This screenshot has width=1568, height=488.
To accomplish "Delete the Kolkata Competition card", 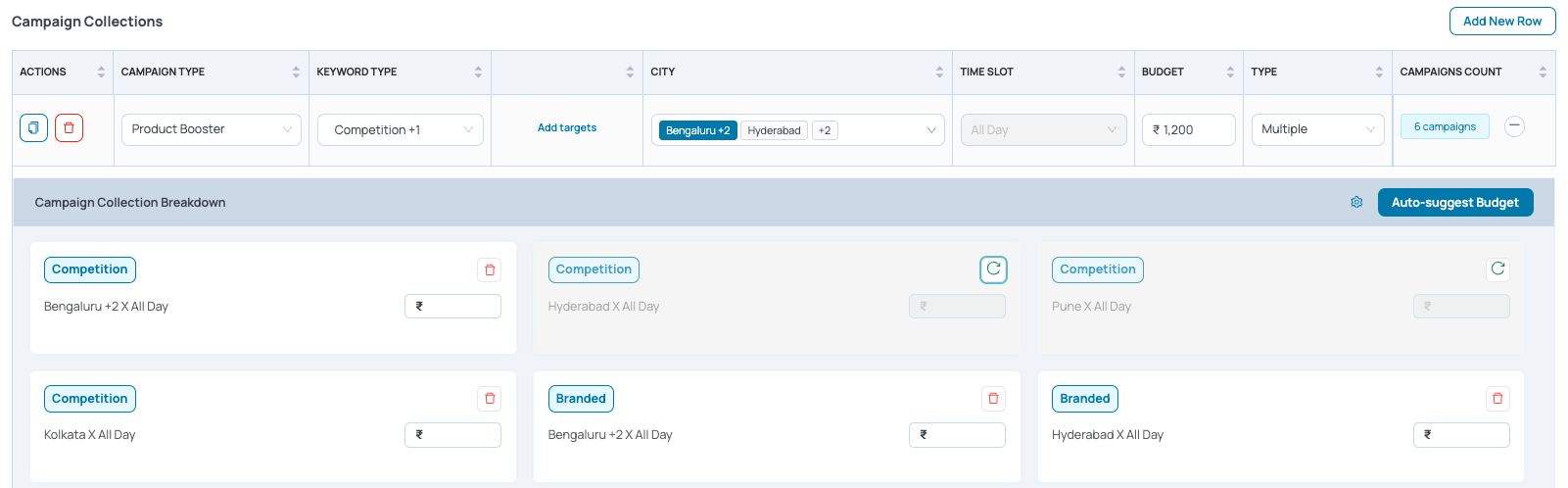I will (x=490, y=398).
